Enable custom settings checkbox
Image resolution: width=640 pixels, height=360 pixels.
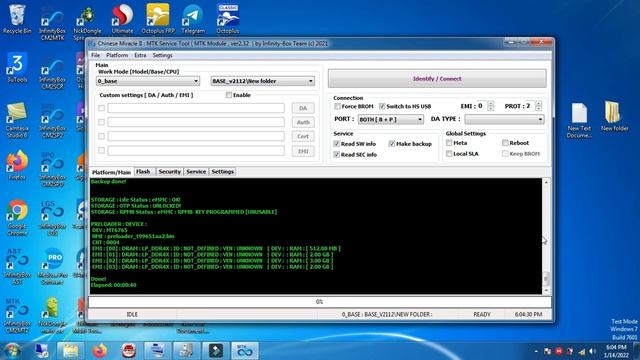[229, 95]
